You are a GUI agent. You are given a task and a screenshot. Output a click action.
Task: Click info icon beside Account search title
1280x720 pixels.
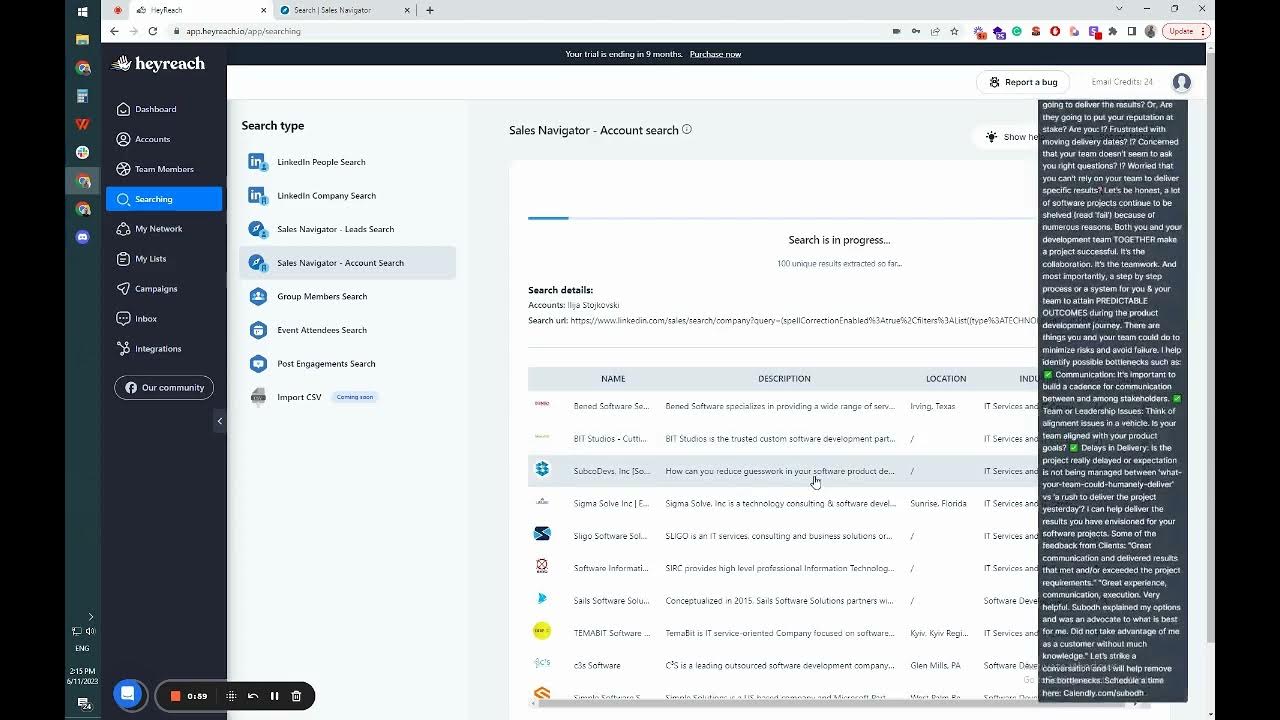pyautogui.click(x=686, y=130)
